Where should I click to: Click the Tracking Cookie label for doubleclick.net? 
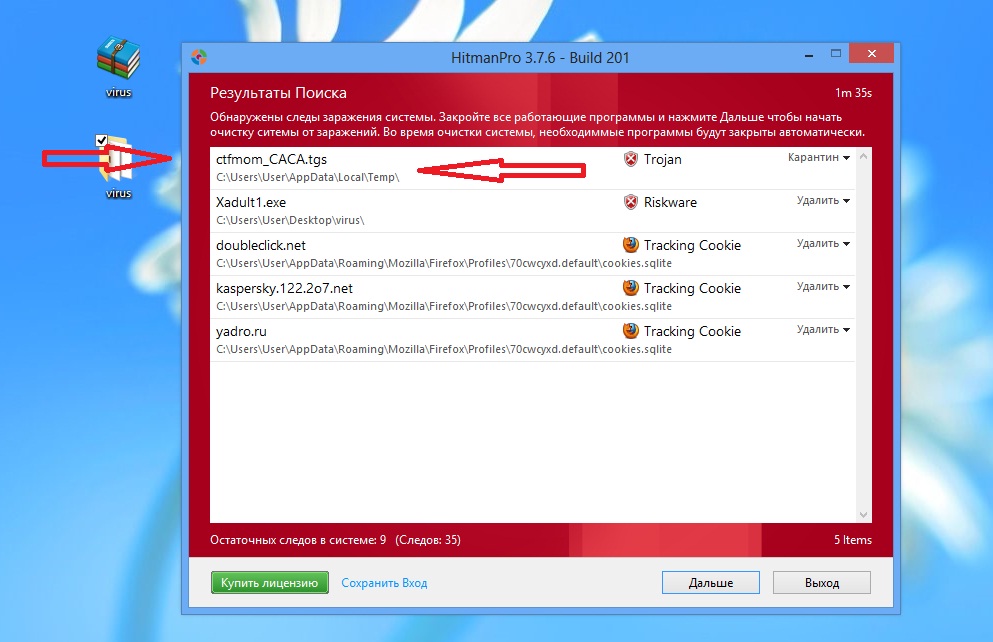(692, 246)
